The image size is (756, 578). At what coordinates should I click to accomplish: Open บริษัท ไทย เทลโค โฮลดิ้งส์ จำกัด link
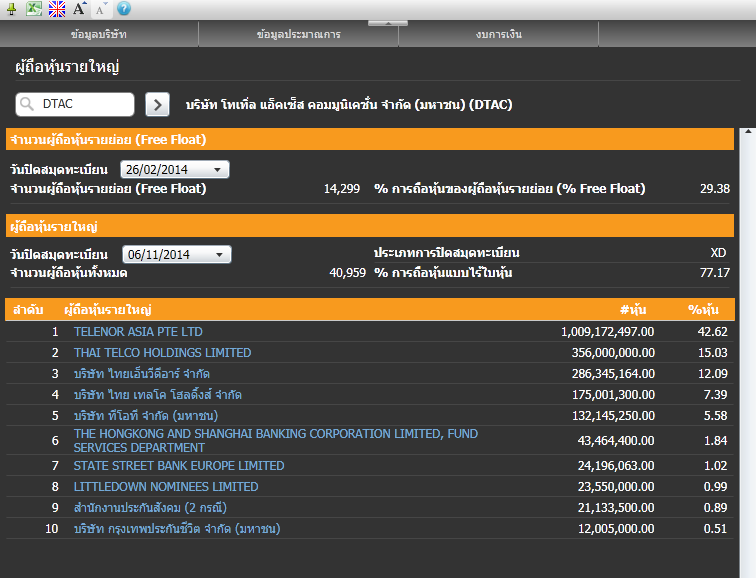click(158, 395)
